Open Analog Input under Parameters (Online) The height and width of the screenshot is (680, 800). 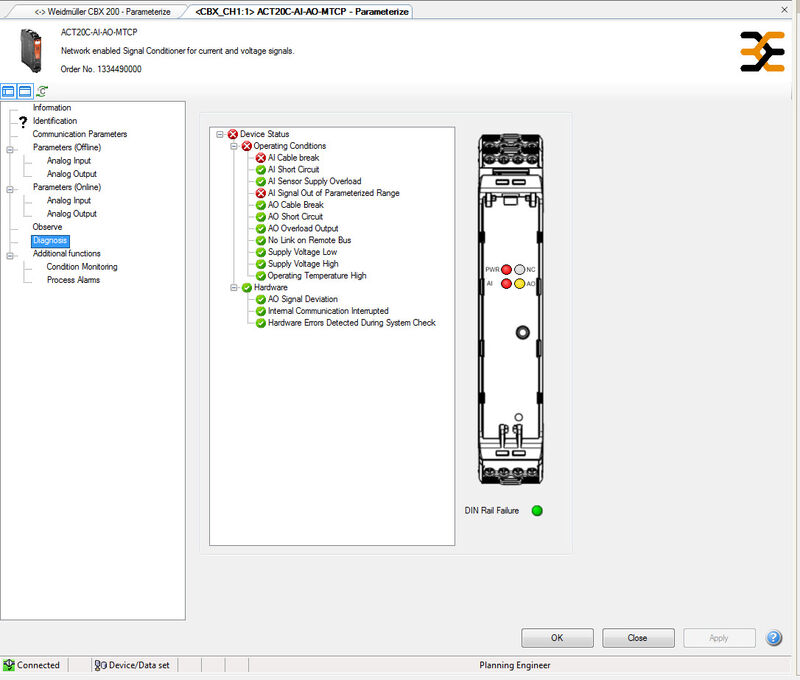[x=69, y=200]
